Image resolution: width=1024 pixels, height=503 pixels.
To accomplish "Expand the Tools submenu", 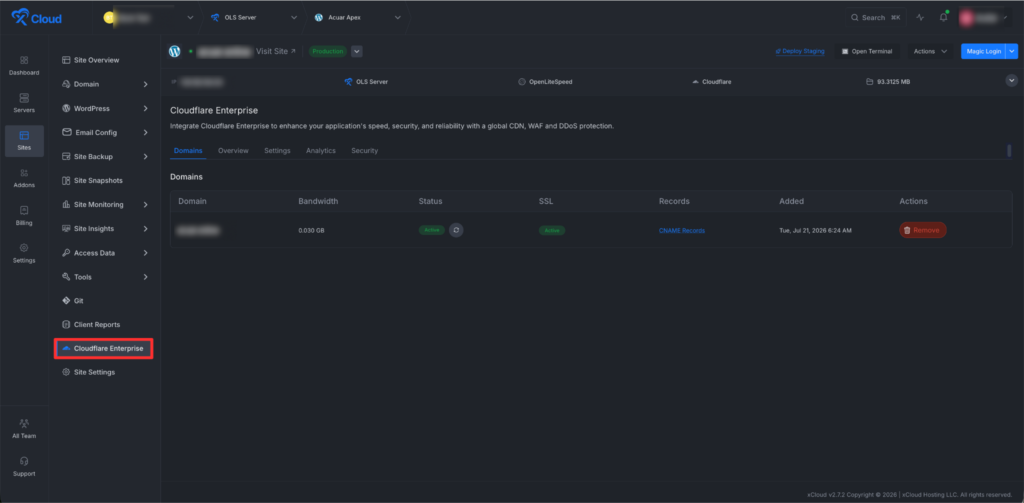I will pyautogui.click(x=104, y=277).
